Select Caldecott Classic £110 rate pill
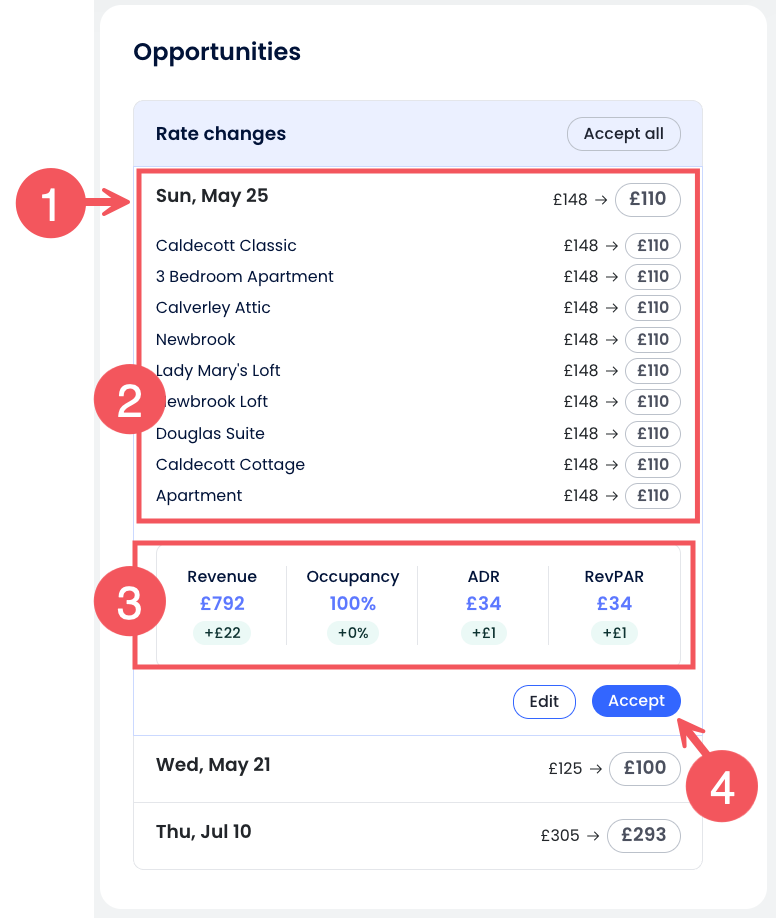Viewport: 776px width, 918px height. [652, 246]
